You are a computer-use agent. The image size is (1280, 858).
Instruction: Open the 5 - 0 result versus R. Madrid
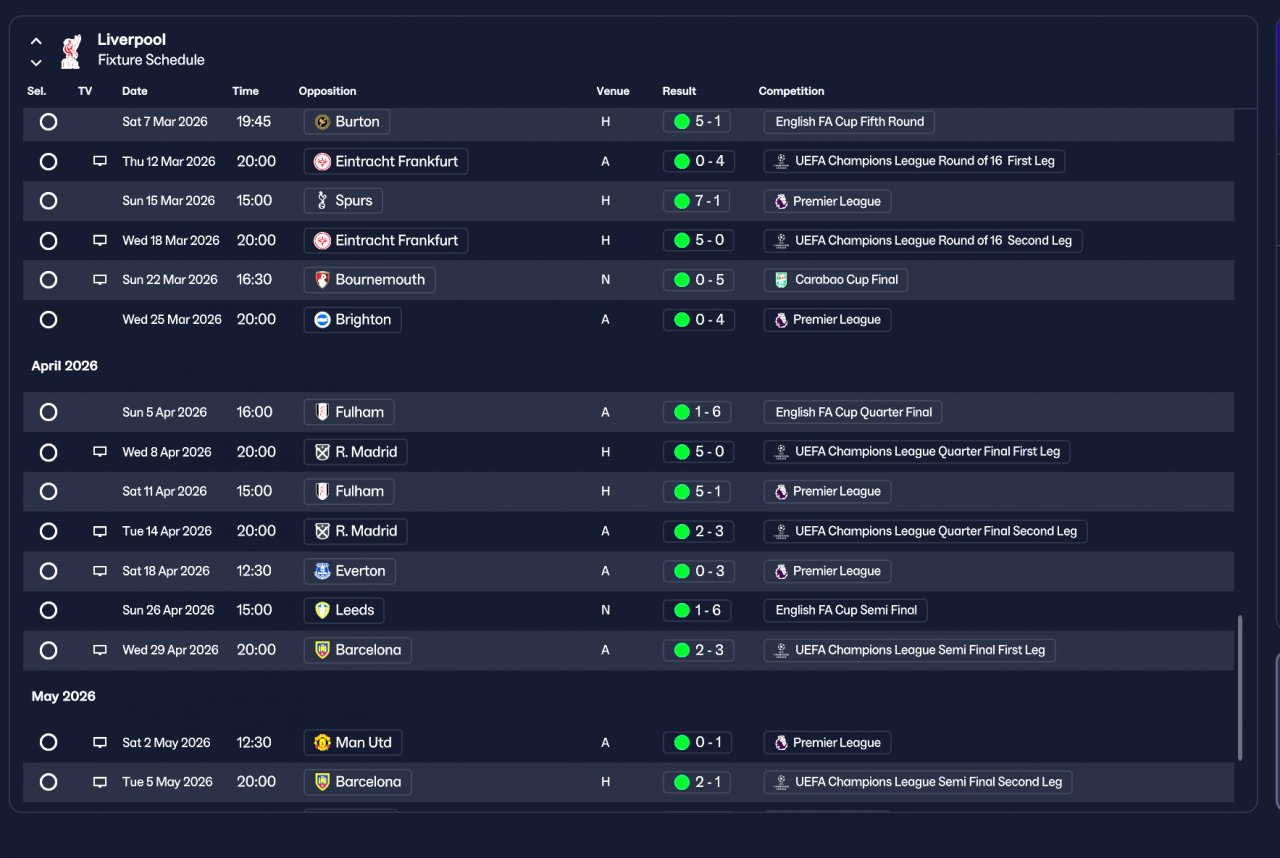click(x=699, y=452)
